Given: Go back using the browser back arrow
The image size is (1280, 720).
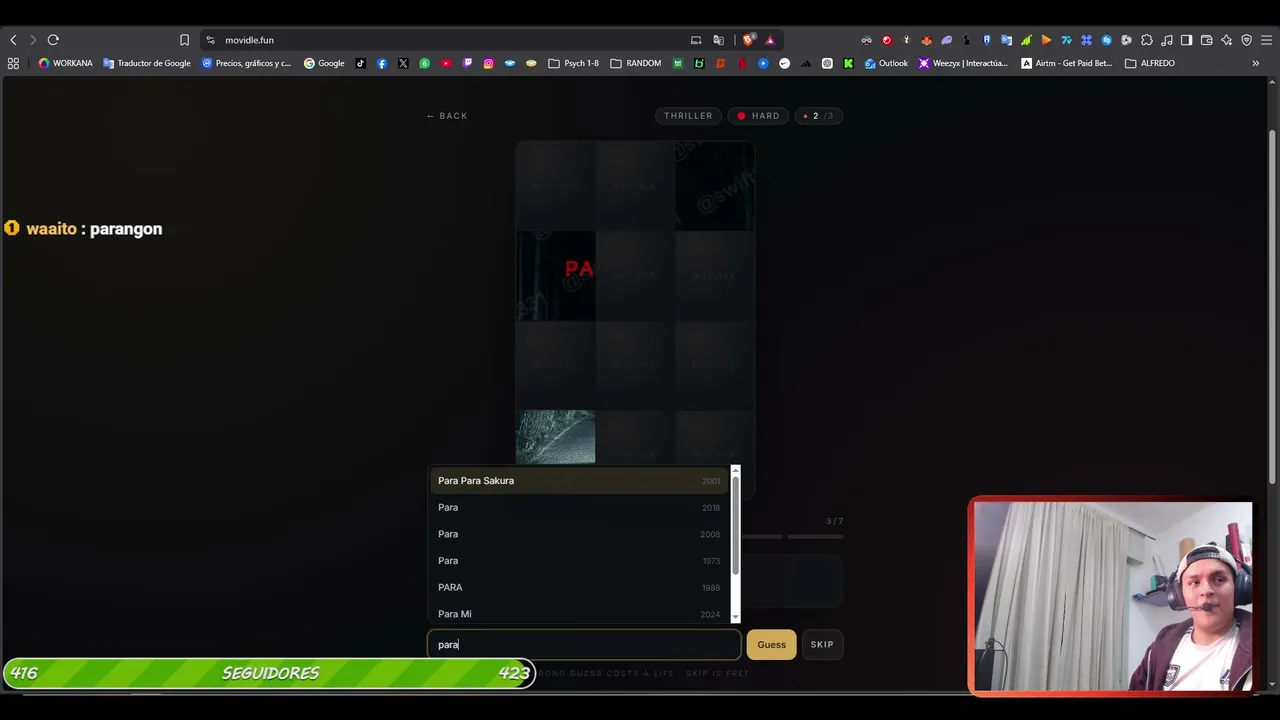Looking at the screenshot, I should 13,40.
